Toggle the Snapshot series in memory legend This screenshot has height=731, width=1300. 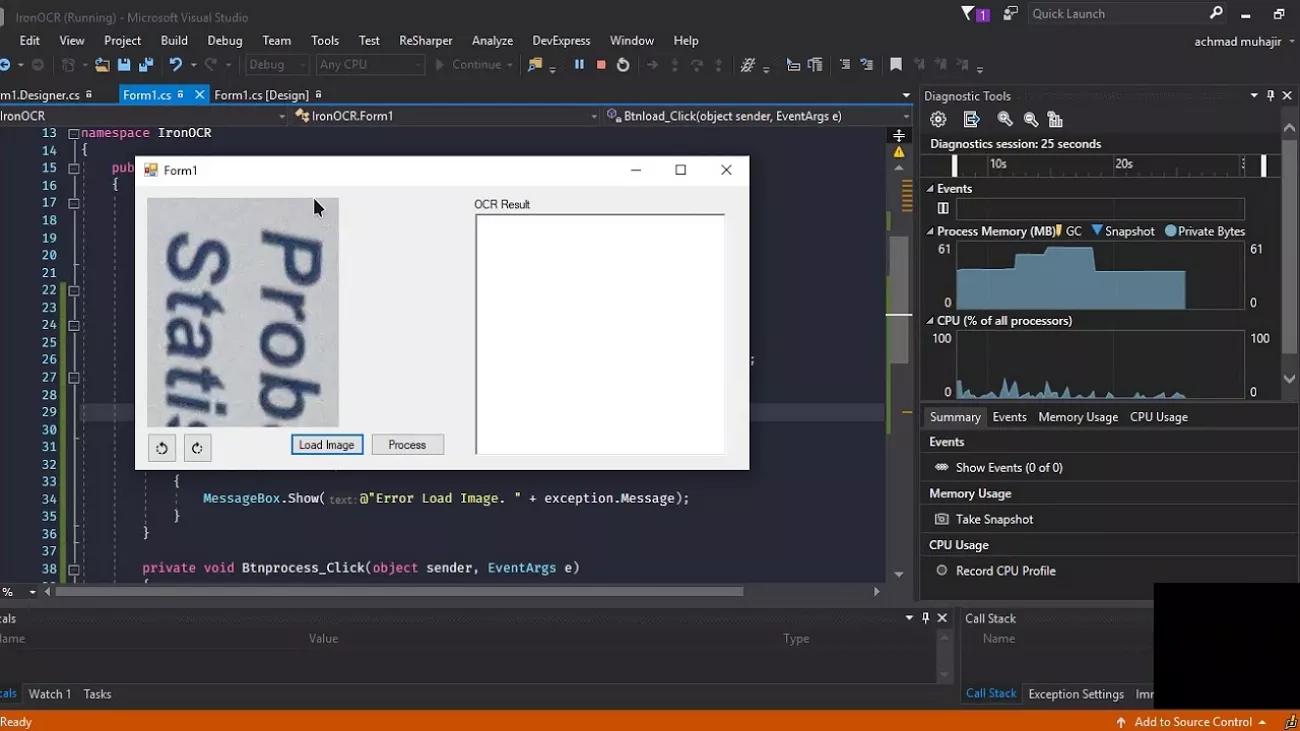(x=1123, y=230)
